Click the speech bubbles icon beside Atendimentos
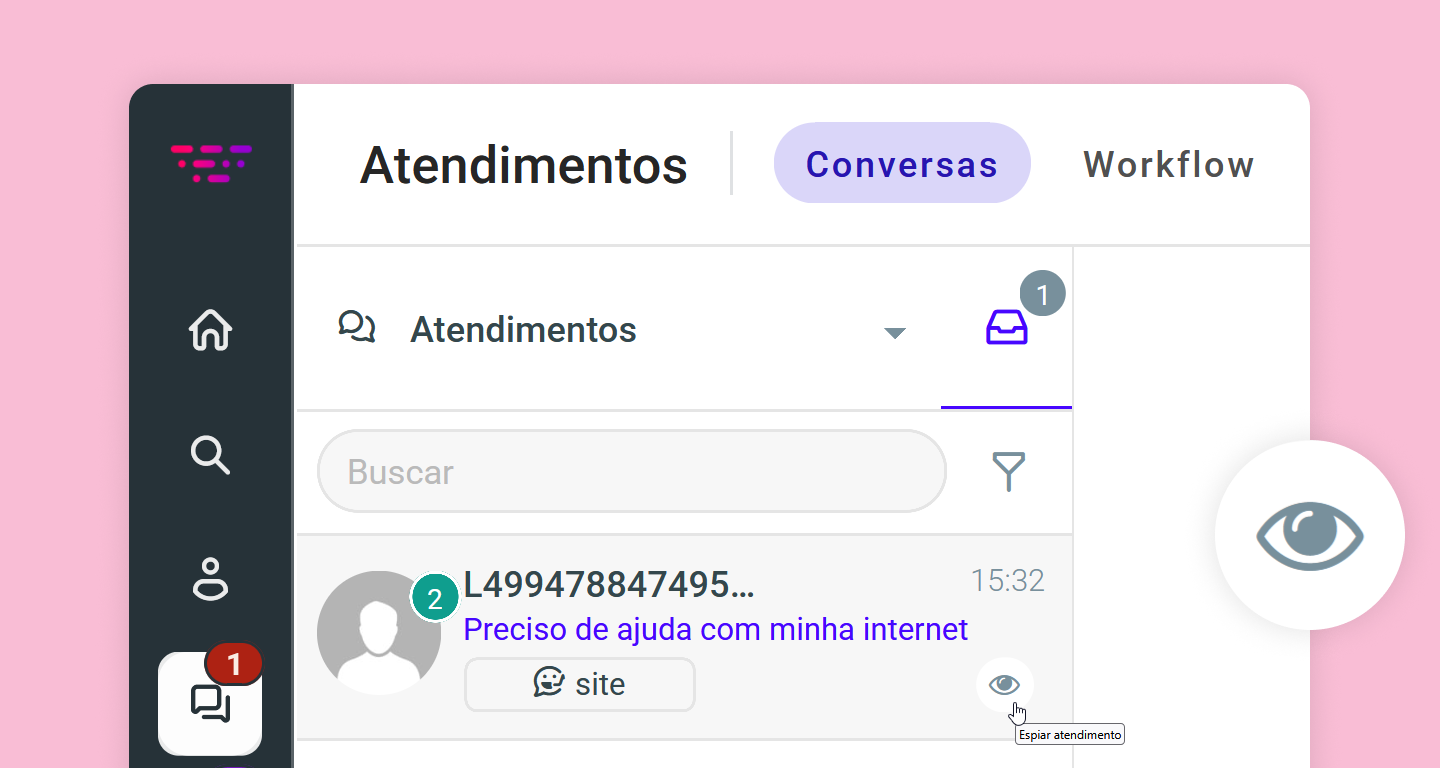 [357, 327]
